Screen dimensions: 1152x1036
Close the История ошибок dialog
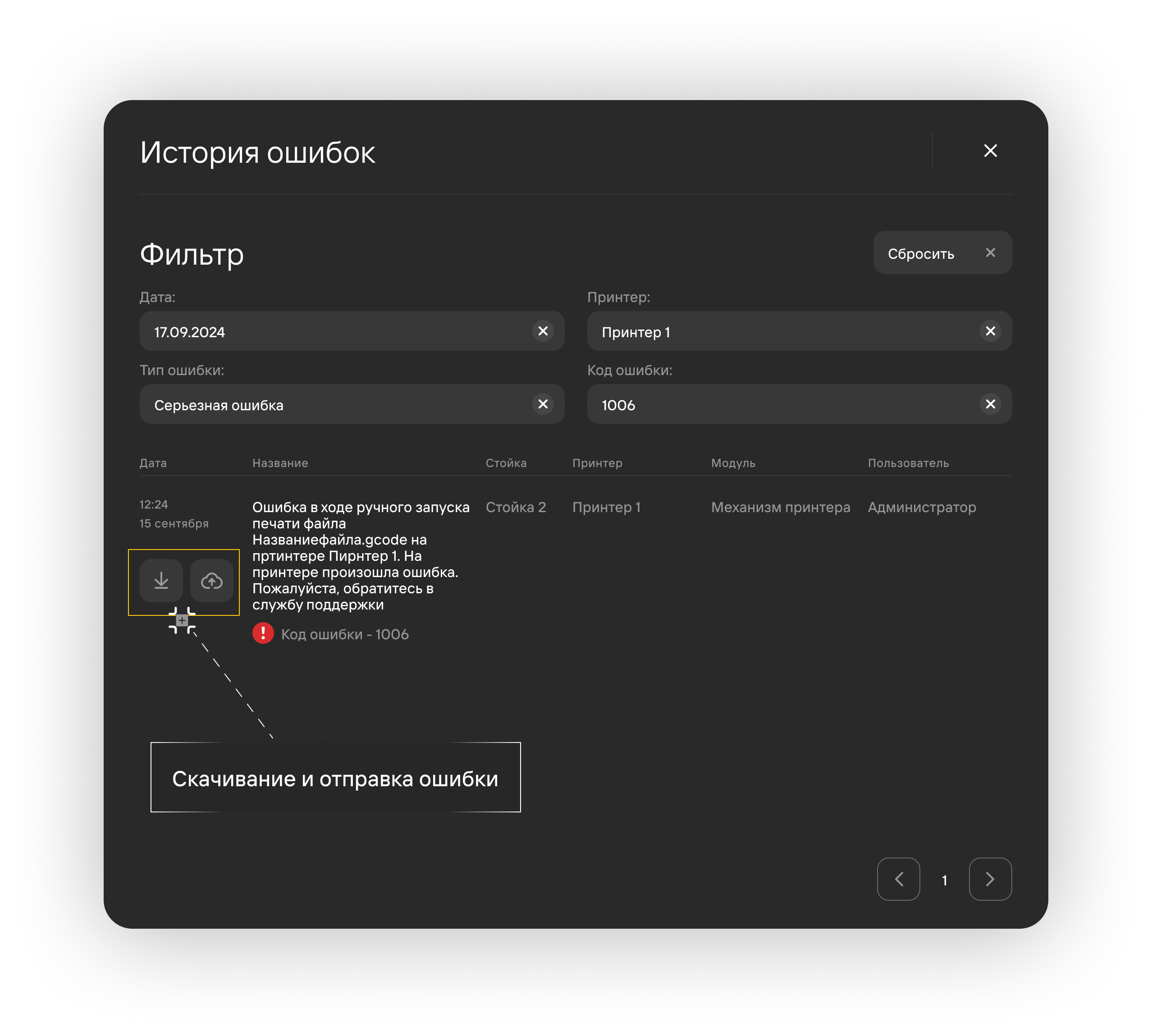point(990,151)
